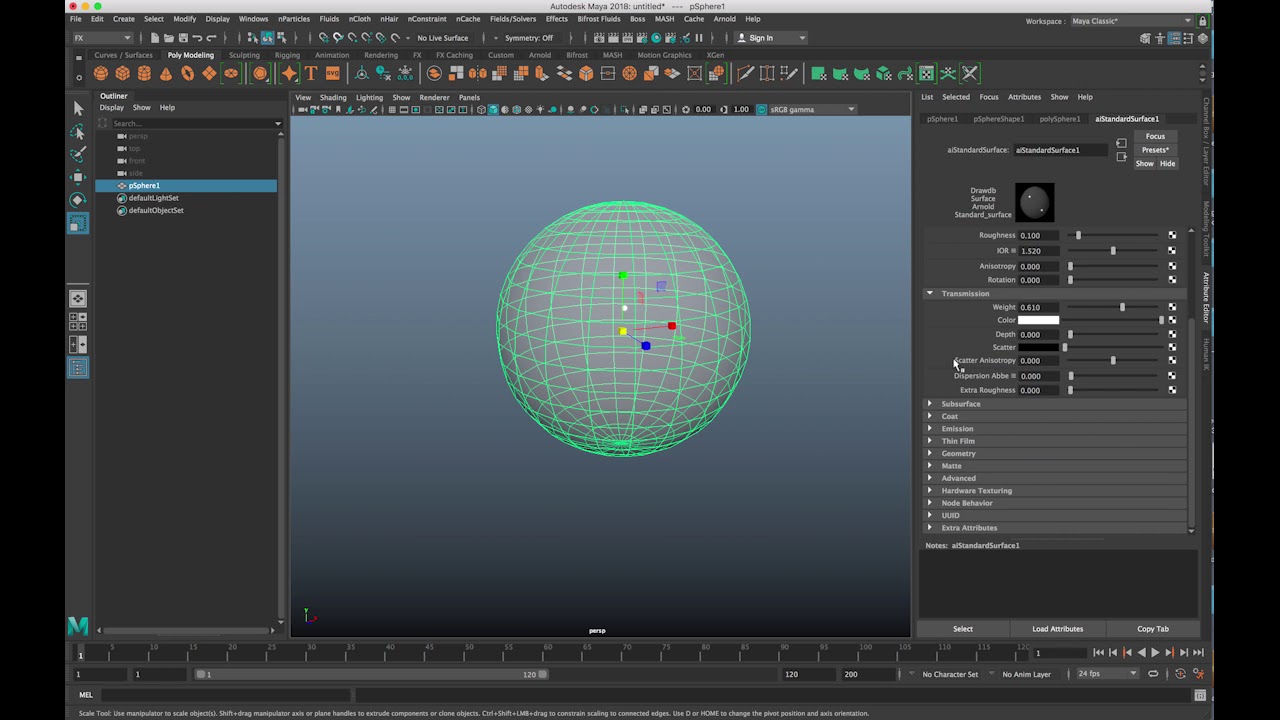
Task: Create a polygon cube from the shelf
Action: pyautogui.click(x=122, y=73)
